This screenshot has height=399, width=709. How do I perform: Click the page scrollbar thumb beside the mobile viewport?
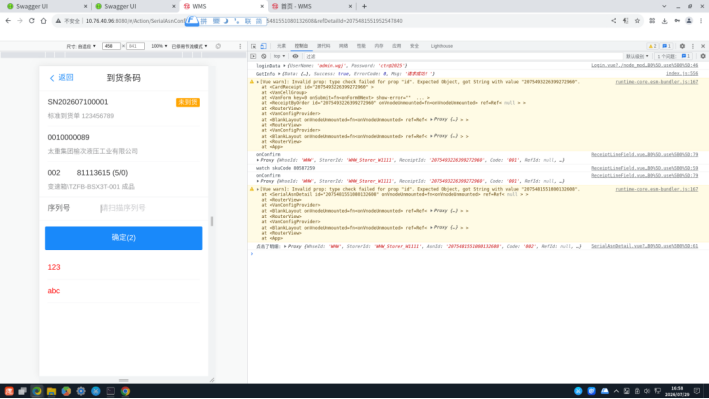(x=212, y=221)
